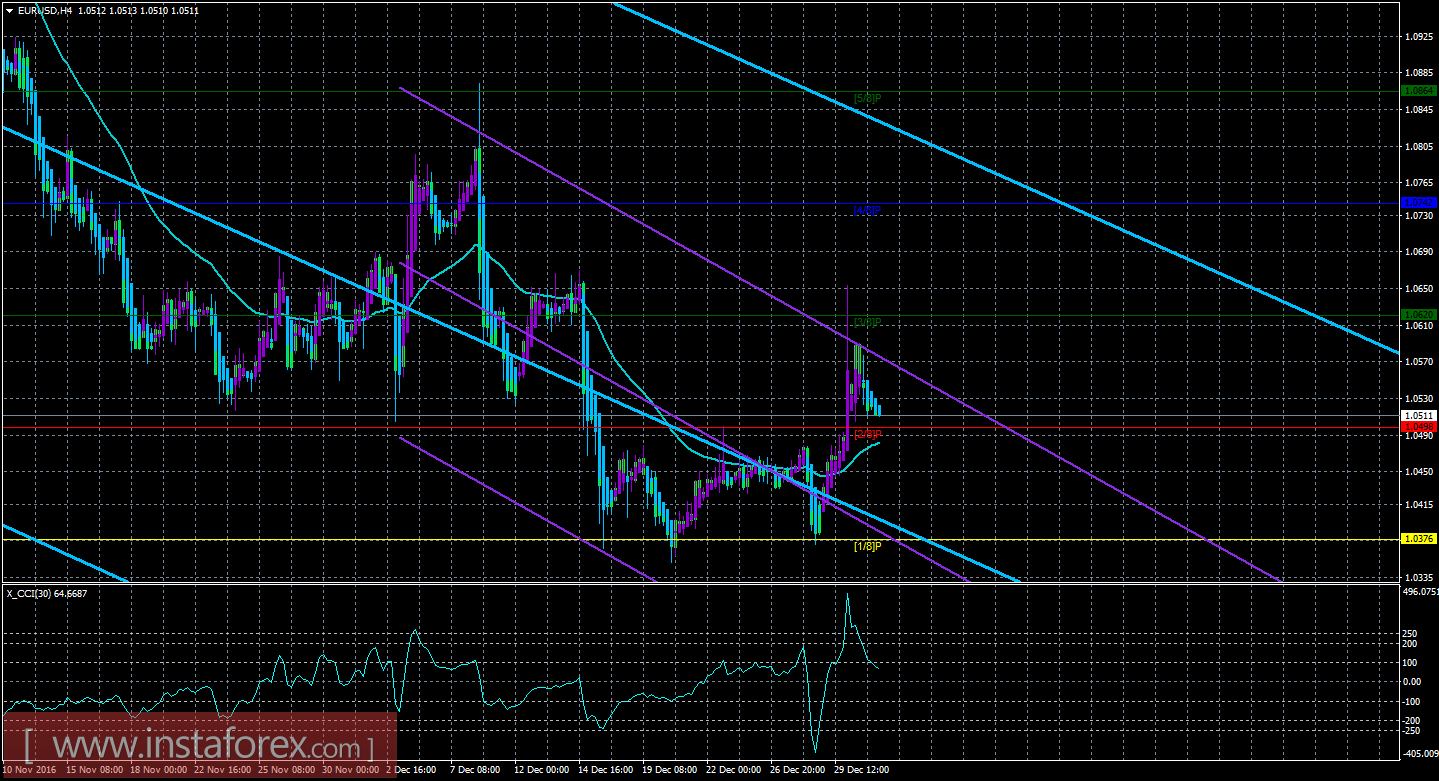Click -405.009 on the CCI scale
The image size is (1439, 781).
point(1421,752)
